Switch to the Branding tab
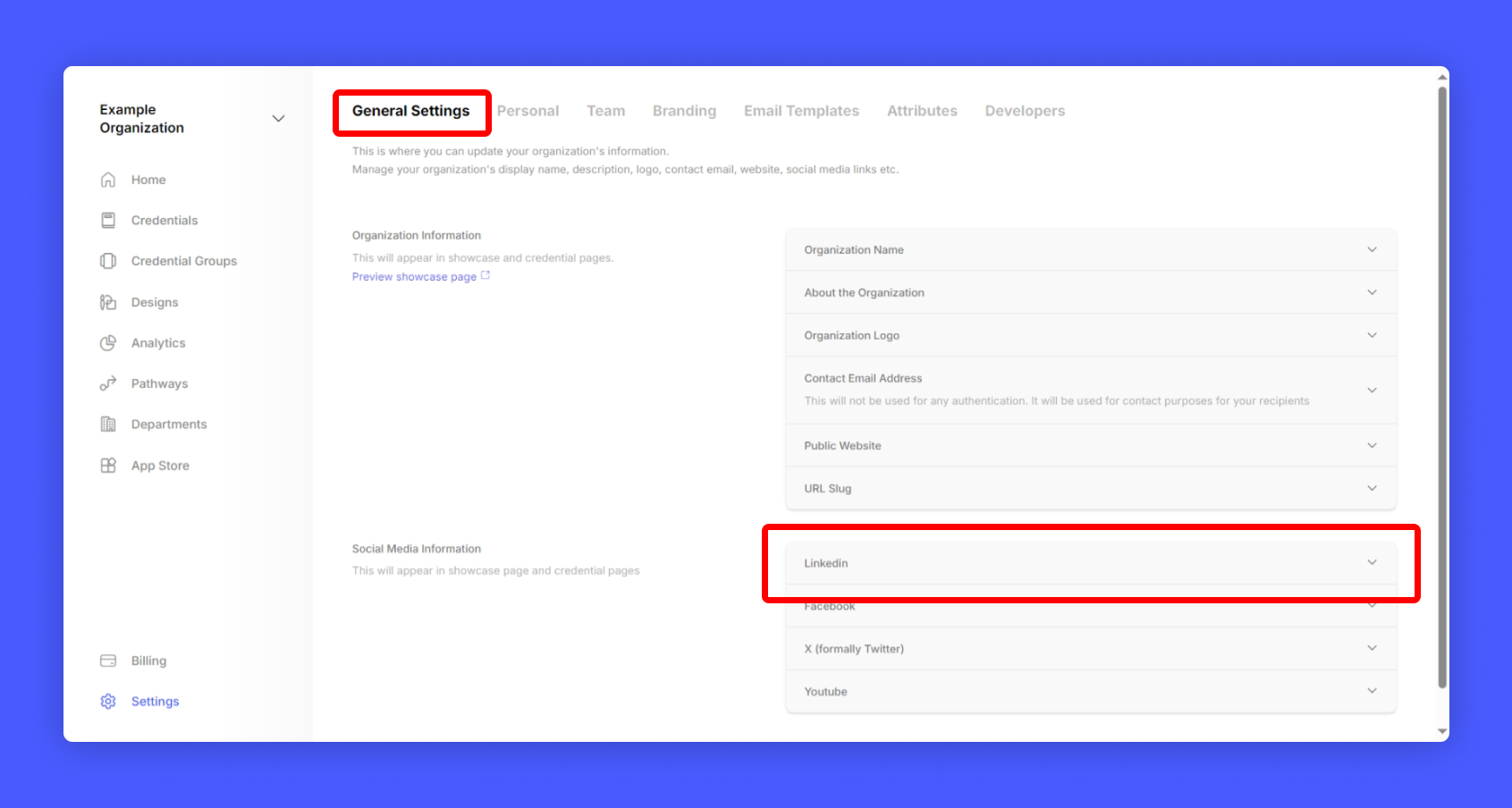Screen dimensions: 1512x808 pos(684,111)
